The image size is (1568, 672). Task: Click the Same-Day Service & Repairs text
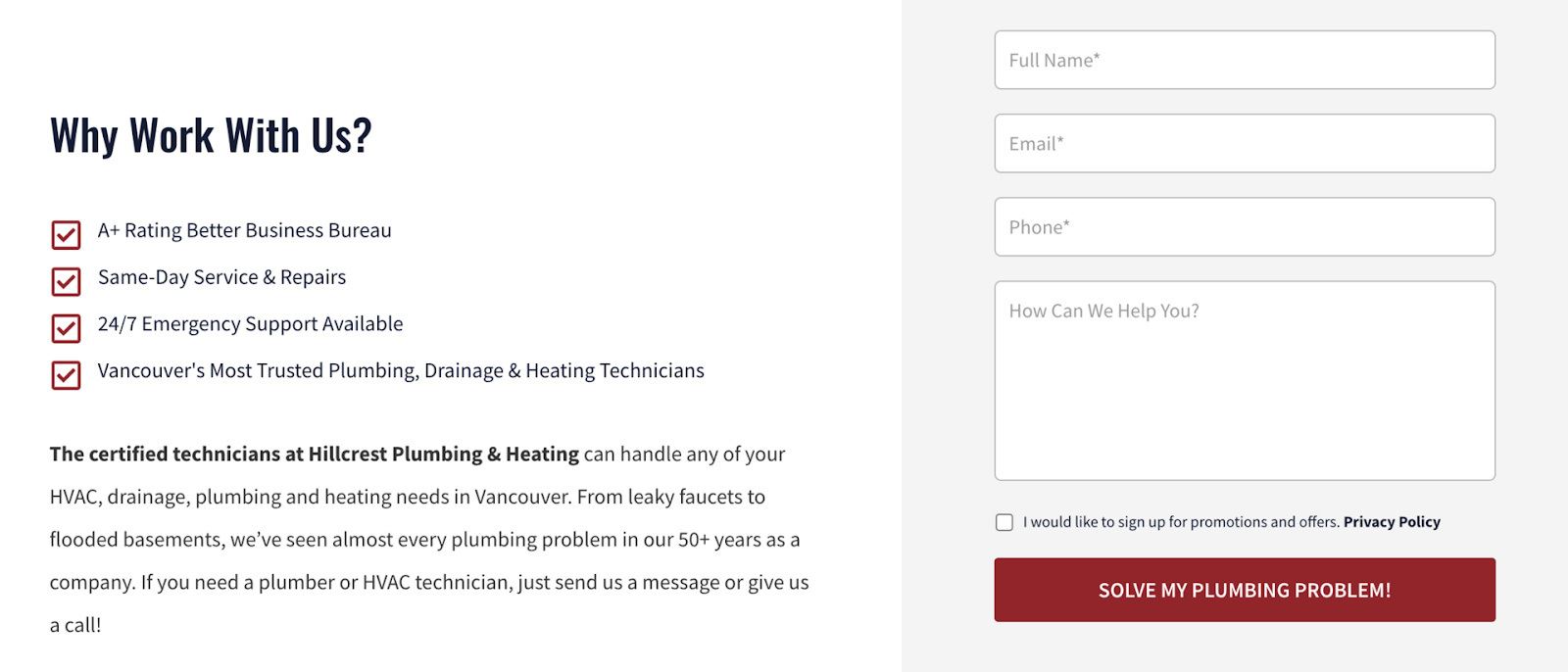(x=221, y=277)
